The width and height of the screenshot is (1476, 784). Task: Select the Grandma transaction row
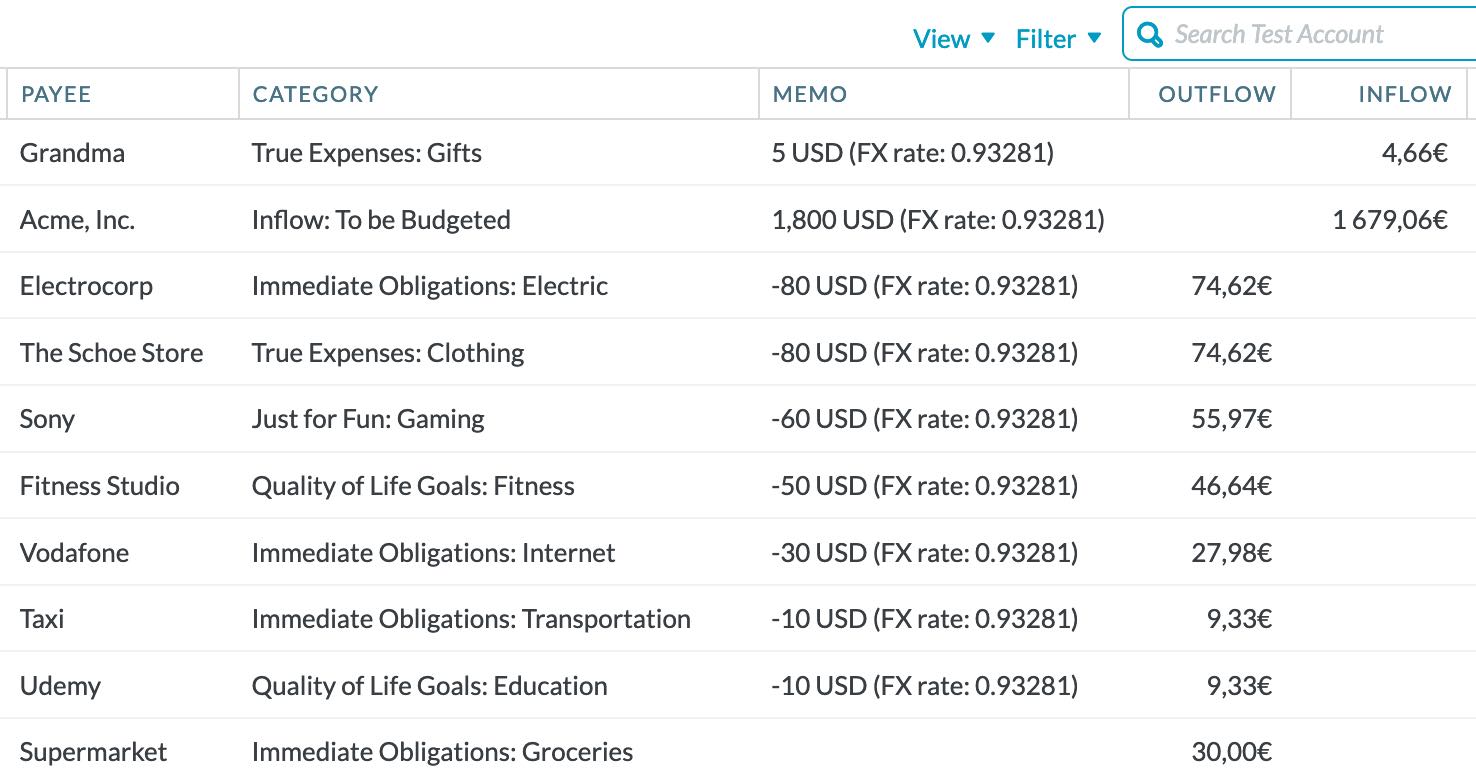738,153
